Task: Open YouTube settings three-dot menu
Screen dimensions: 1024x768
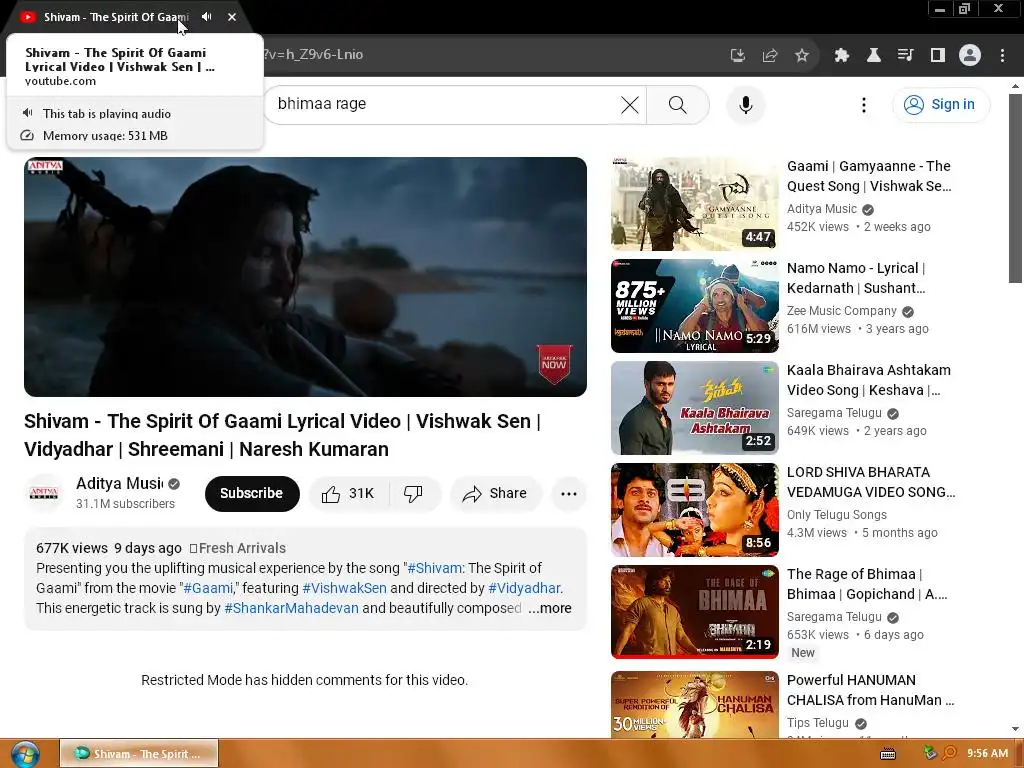Action: (x=864, y=104)
